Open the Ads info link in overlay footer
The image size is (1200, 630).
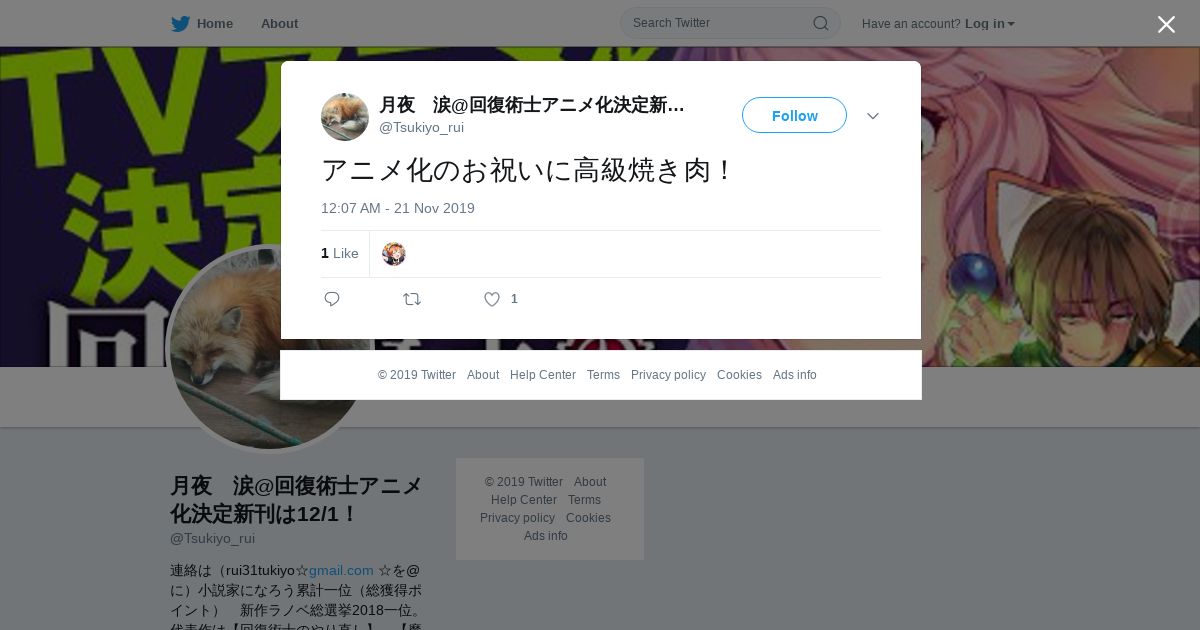(x=795, y=375)
